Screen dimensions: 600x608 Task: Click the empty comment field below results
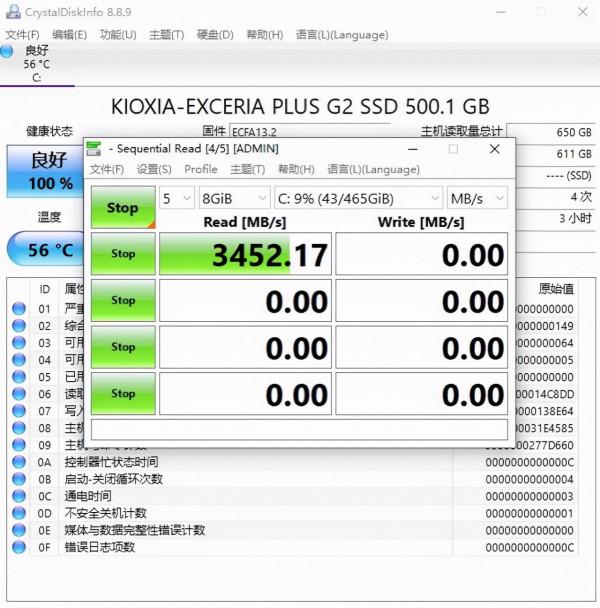(299, 429)
